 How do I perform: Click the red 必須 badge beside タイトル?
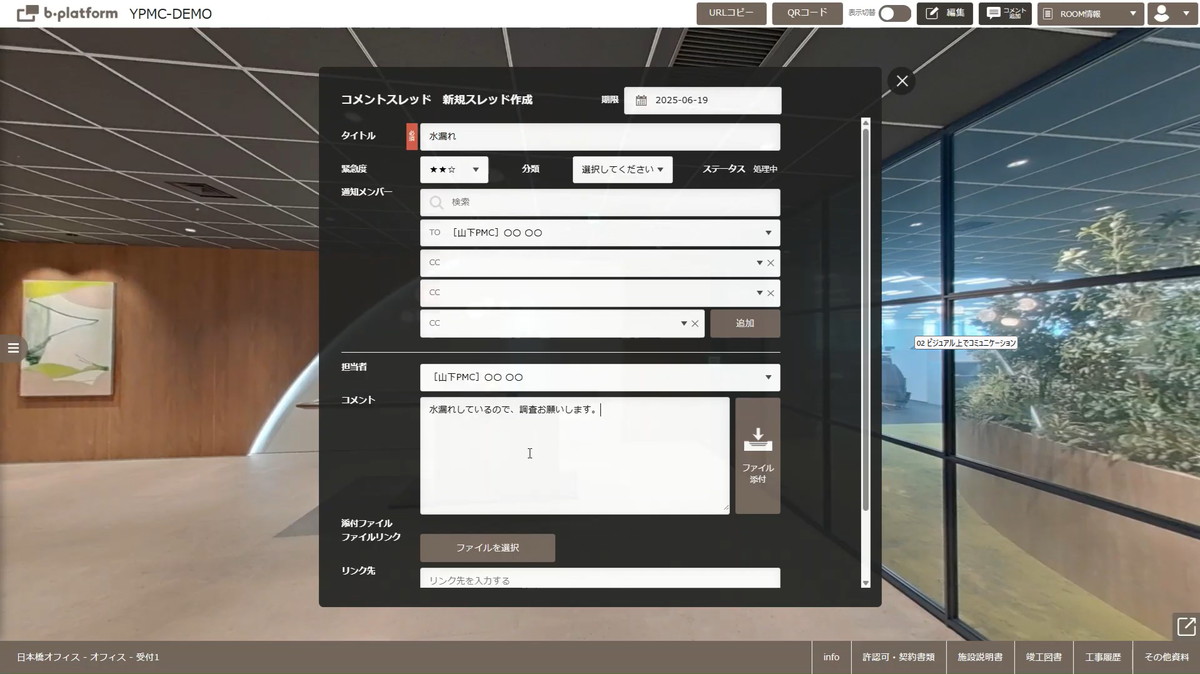(412, 136)
